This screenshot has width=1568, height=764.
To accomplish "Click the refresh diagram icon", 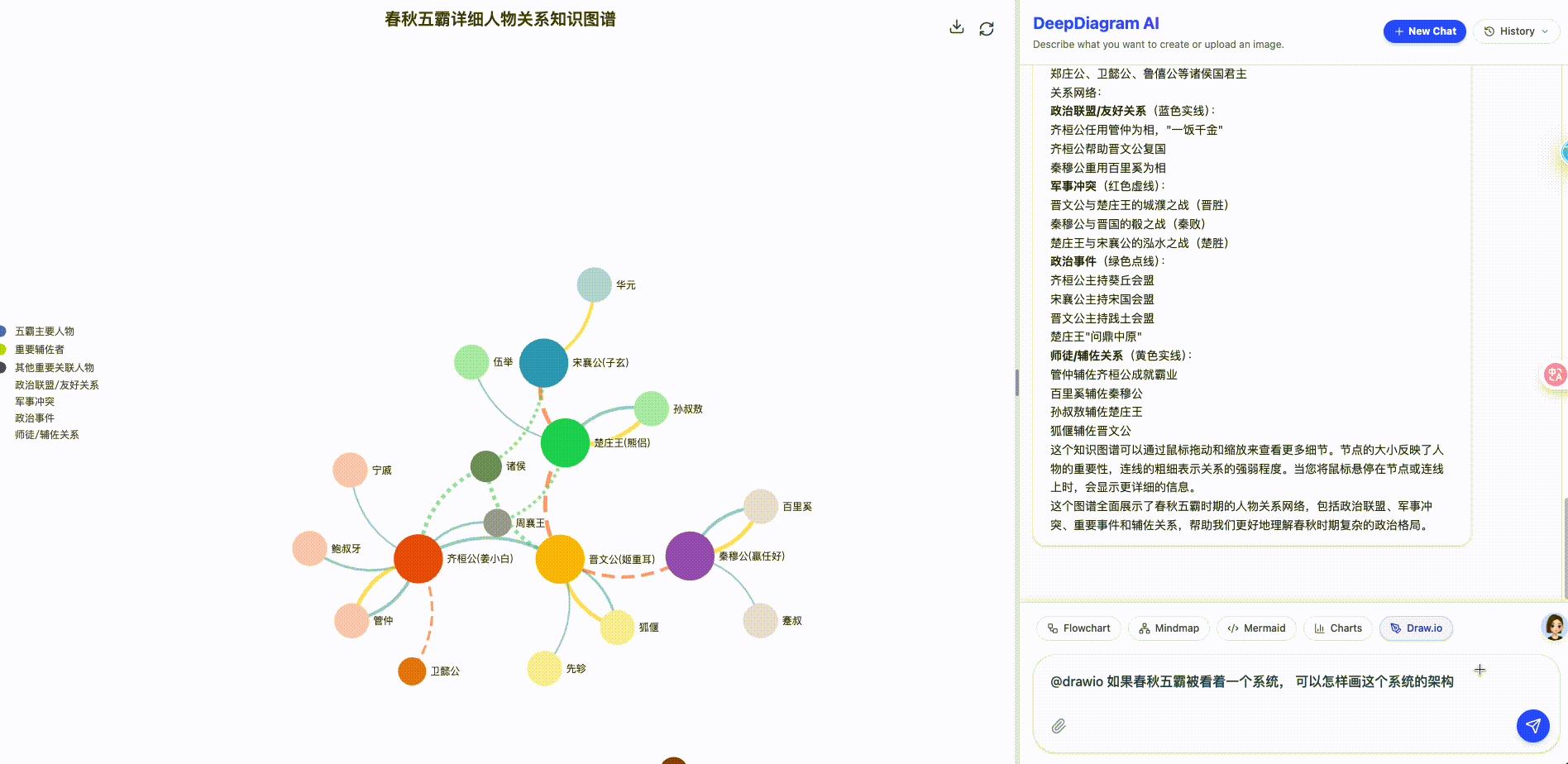I will (x=987, y=29).
